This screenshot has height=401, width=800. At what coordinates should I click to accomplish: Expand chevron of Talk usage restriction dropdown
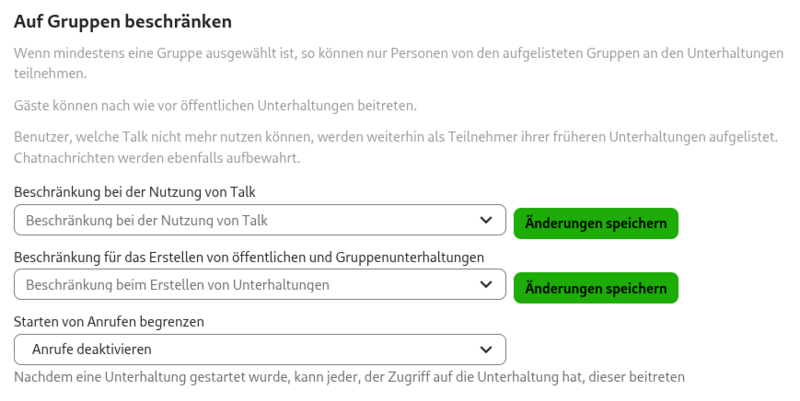coord(486,220)
